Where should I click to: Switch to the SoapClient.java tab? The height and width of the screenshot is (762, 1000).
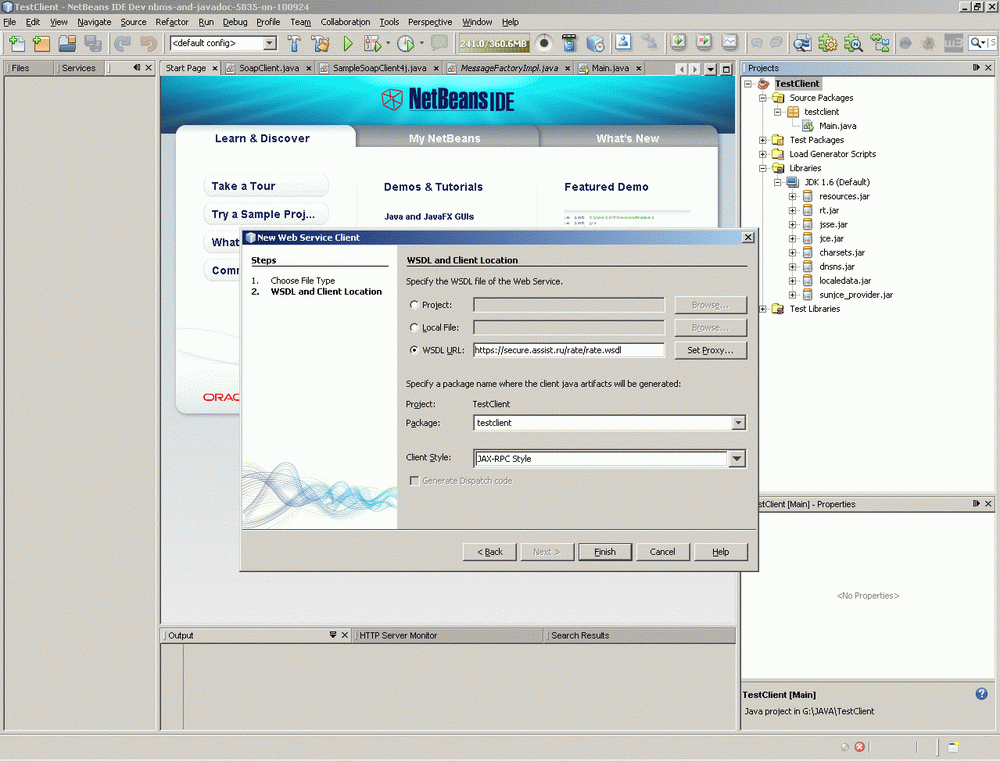pyautogui.click(x=268, y=68)
